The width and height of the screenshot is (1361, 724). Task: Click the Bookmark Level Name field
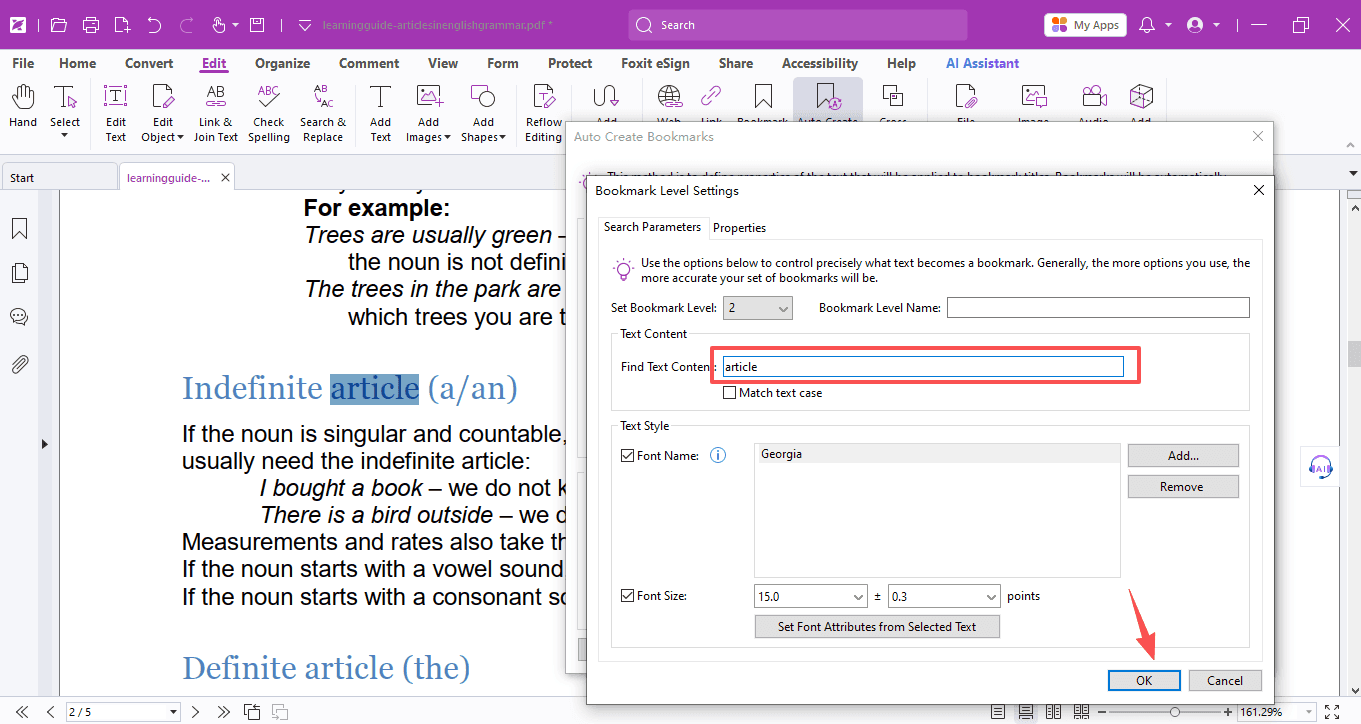(1098, 307)
